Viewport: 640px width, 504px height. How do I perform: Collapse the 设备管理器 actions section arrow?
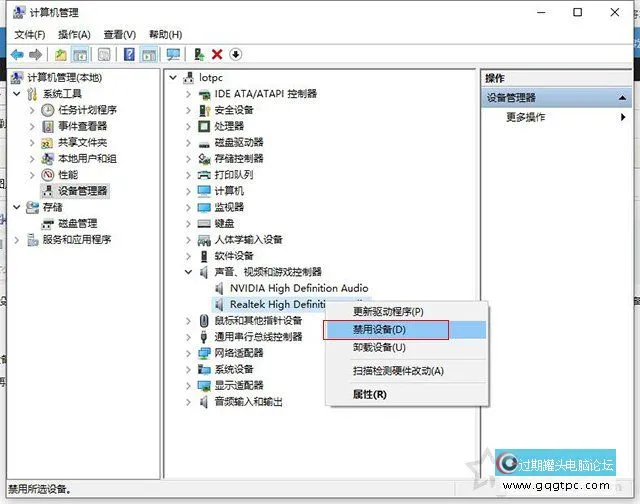coord(622,98)
